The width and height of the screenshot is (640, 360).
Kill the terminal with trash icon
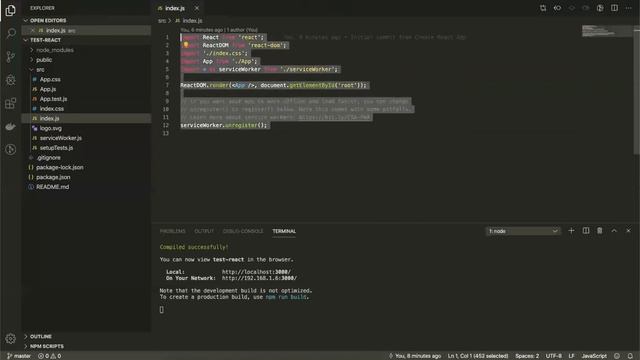(600, 231)
